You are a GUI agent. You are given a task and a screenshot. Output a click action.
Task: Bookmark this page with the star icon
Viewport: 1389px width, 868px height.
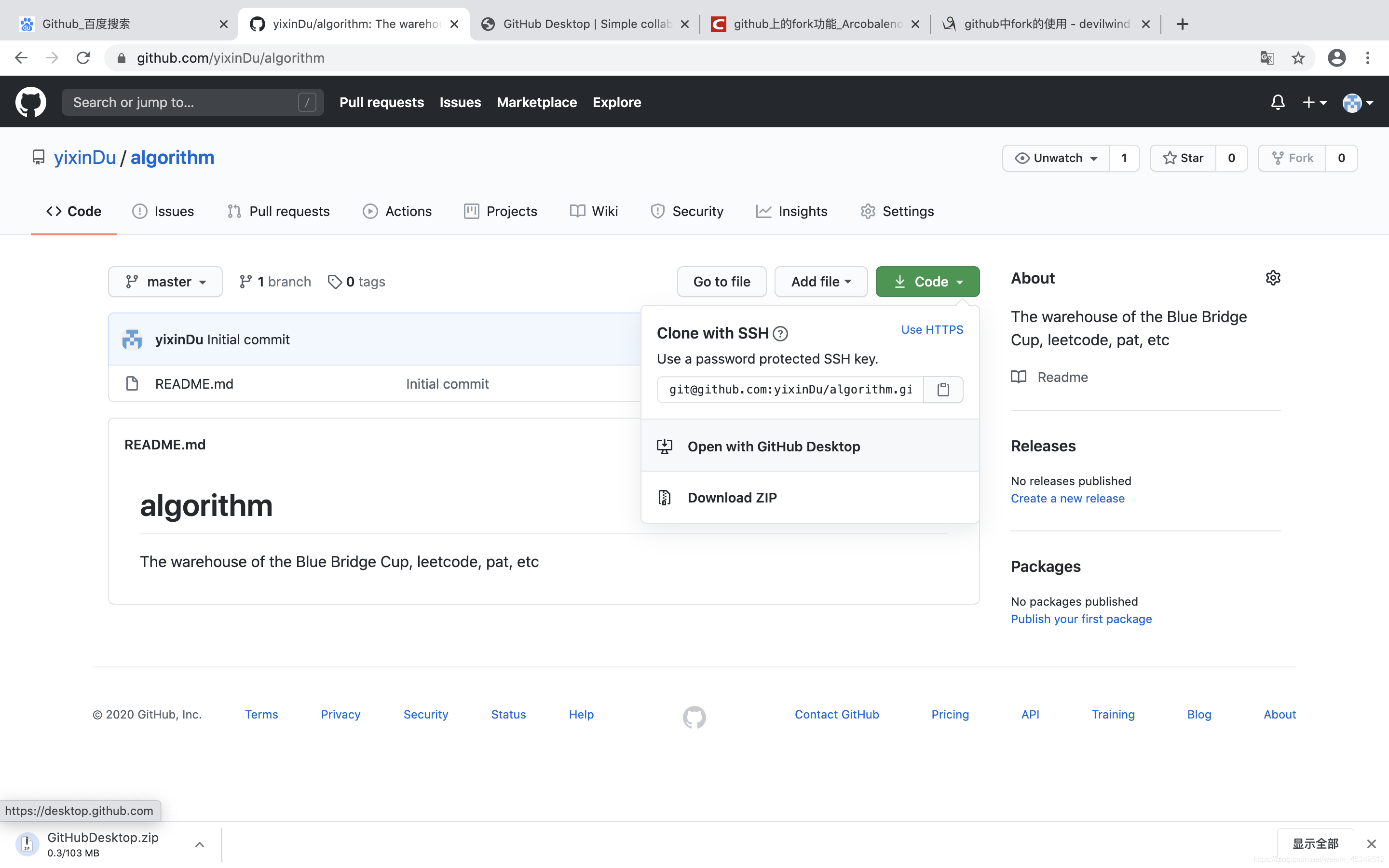1298,58
